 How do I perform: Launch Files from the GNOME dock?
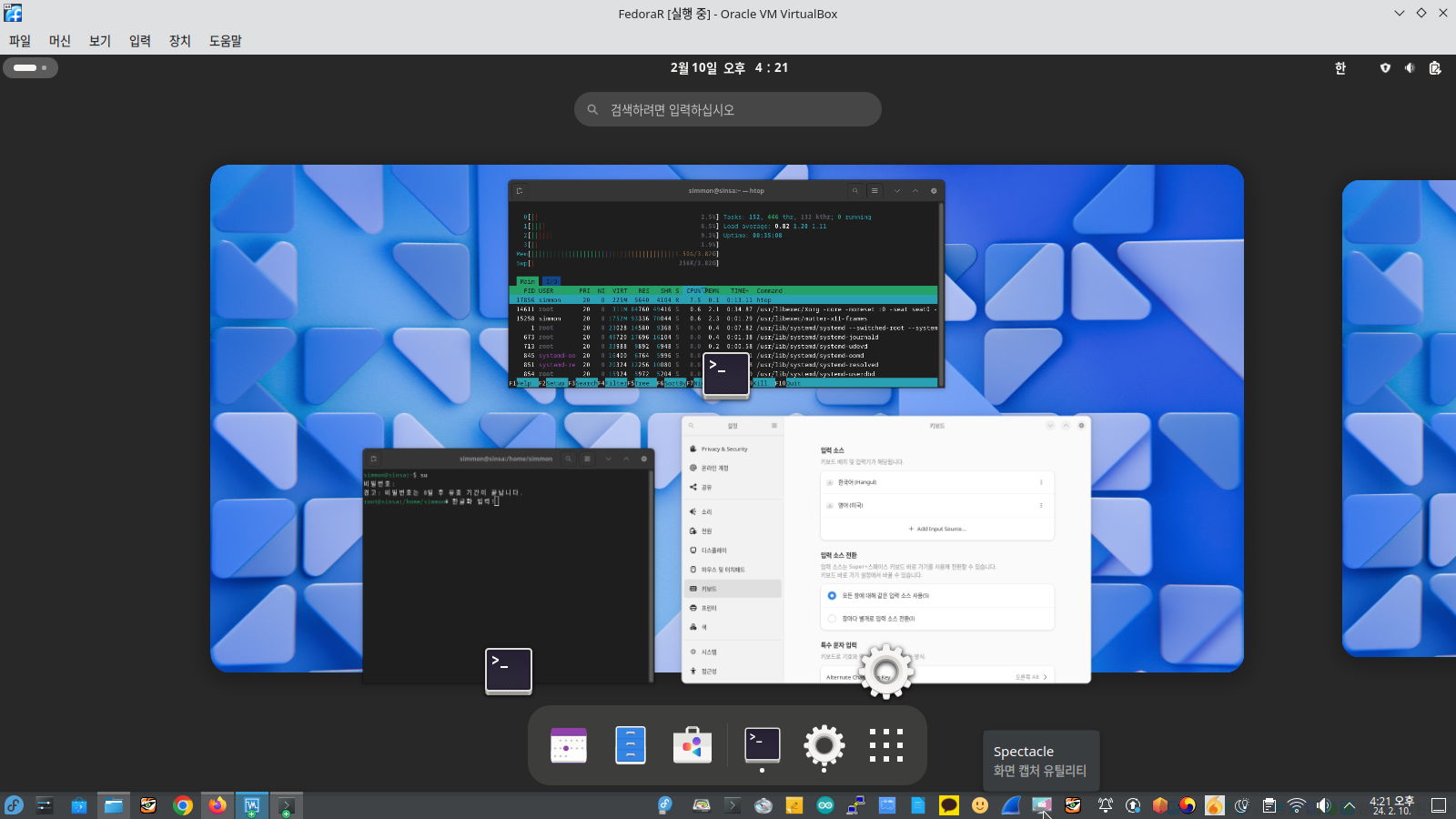(631, 745)
